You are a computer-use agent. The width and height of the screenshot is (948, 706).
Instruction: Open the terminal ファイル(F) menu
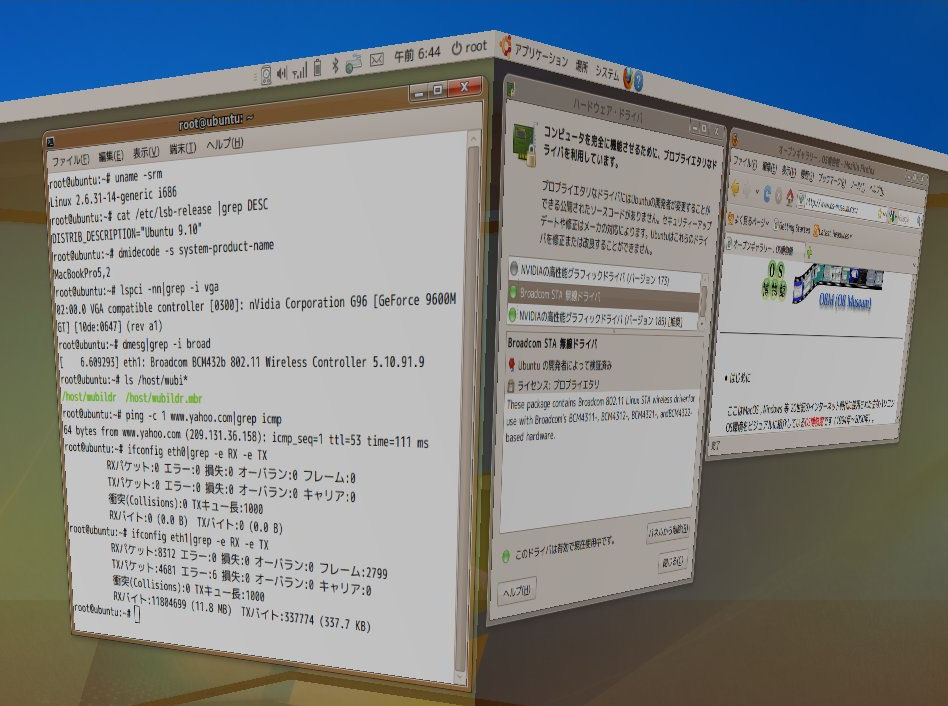(70, 160)
